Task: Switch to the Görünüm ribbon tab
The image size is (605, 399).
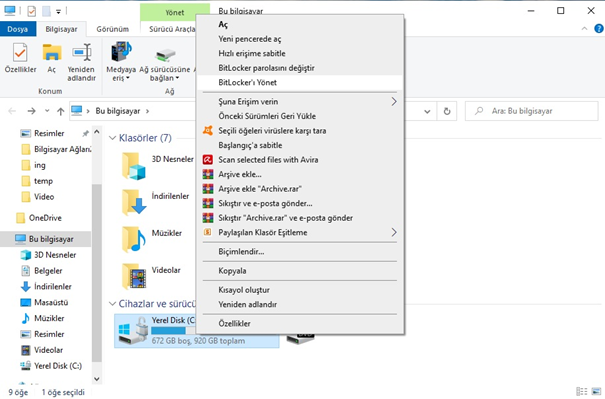Action: point(113,29)
